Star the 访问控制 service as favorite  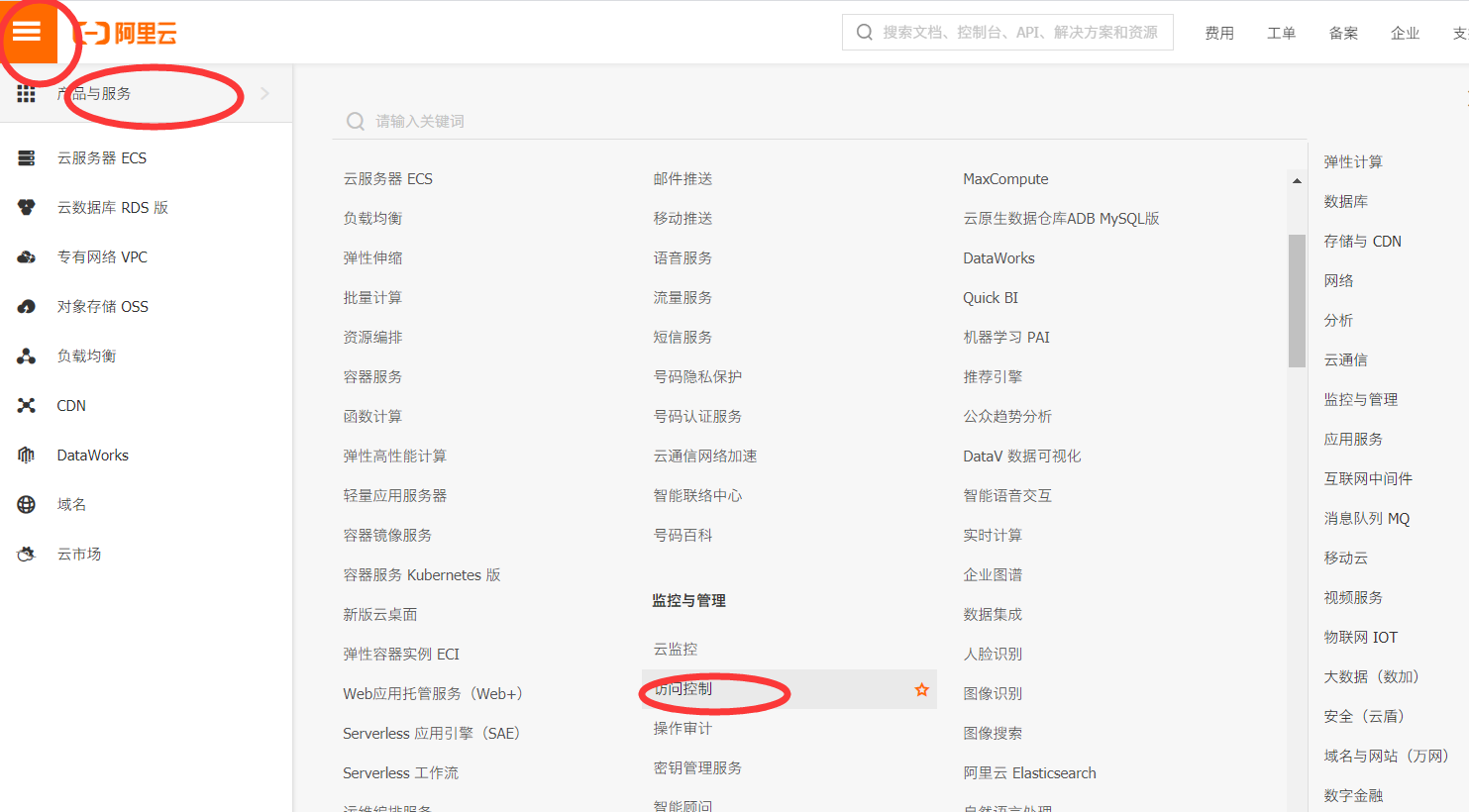922,690
